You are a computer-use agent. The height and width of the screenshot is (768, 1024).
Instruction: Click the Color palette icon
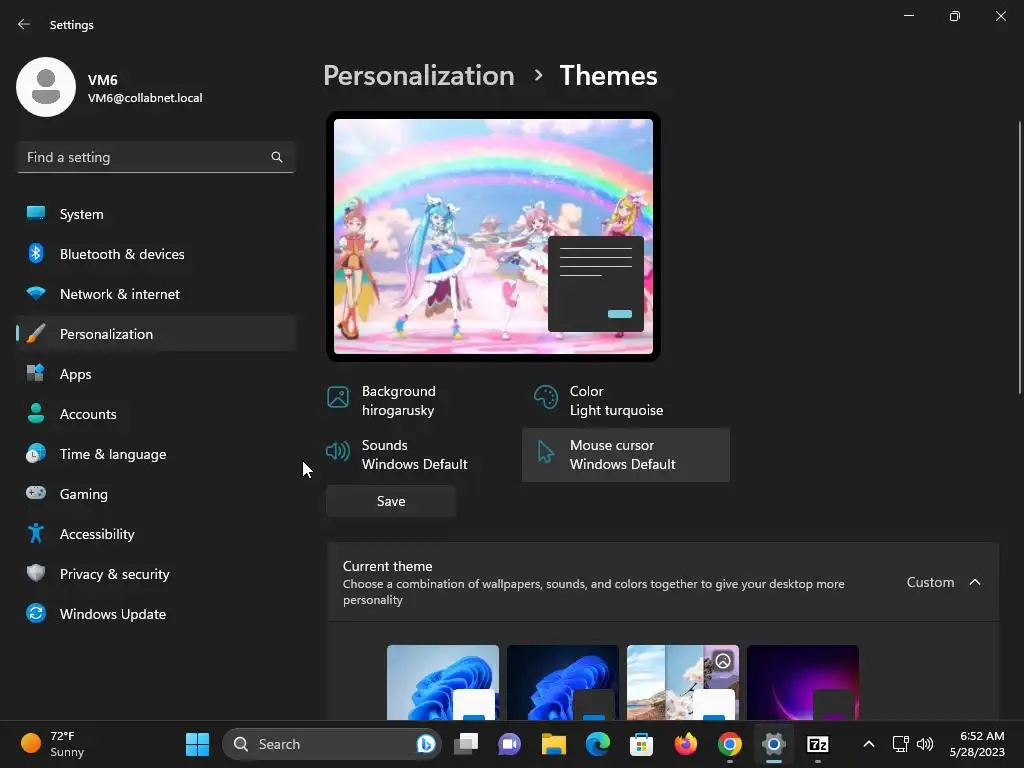545,396
